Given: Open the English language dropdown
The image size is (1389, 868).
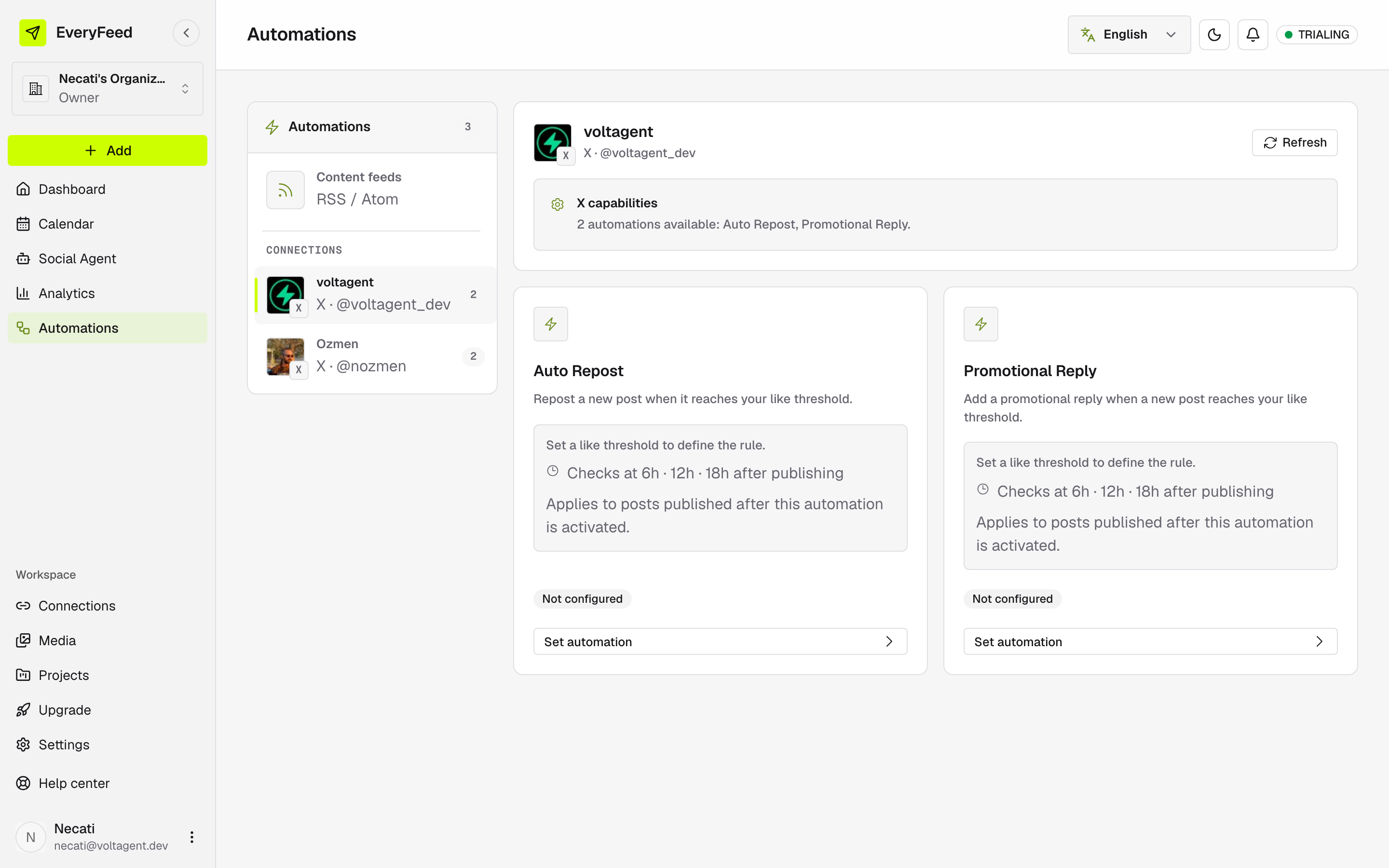Looking at the screenshot, I should pos(1129,34).
